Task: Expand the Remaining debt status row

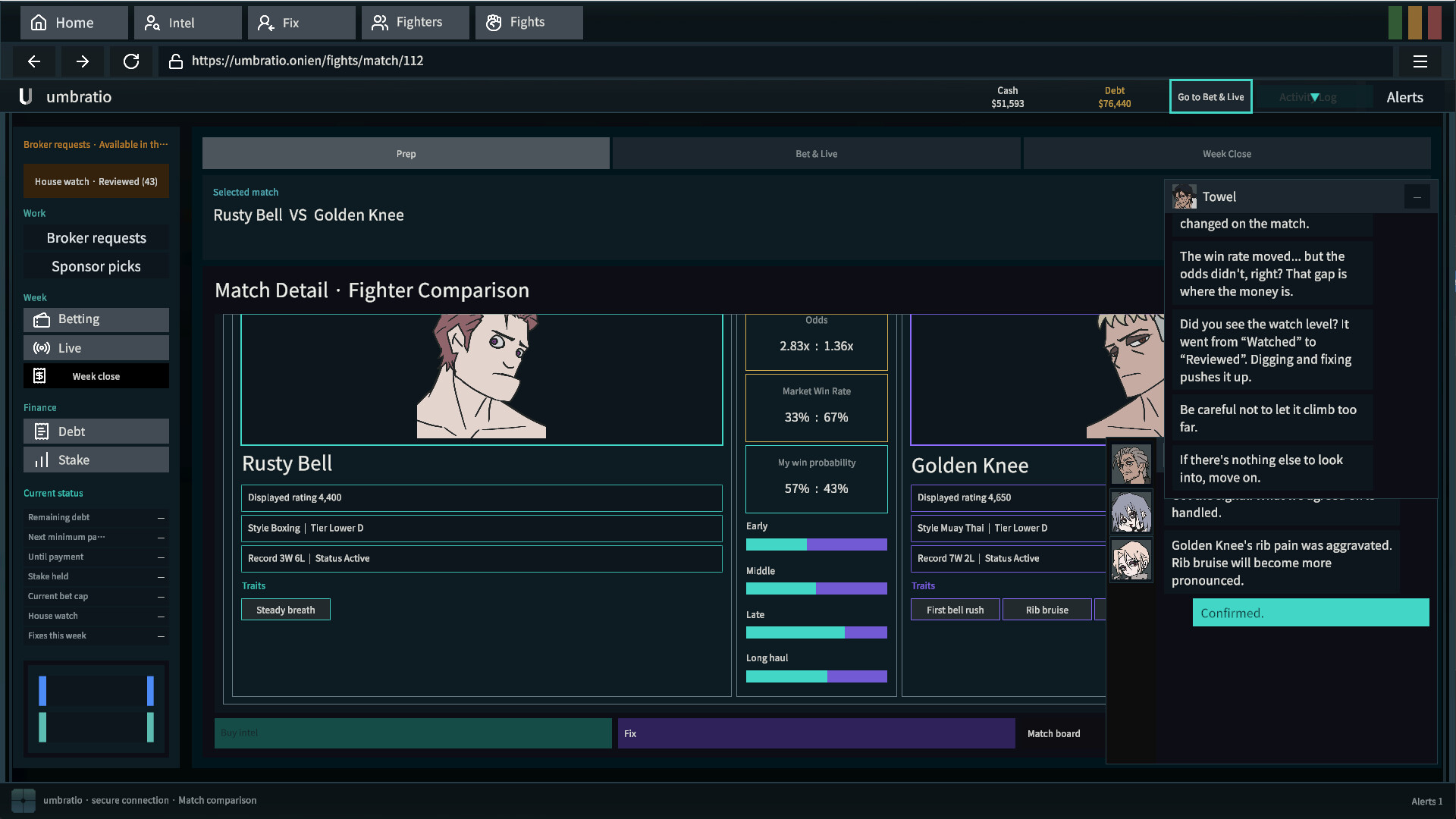Action: [x=96, y=517]
